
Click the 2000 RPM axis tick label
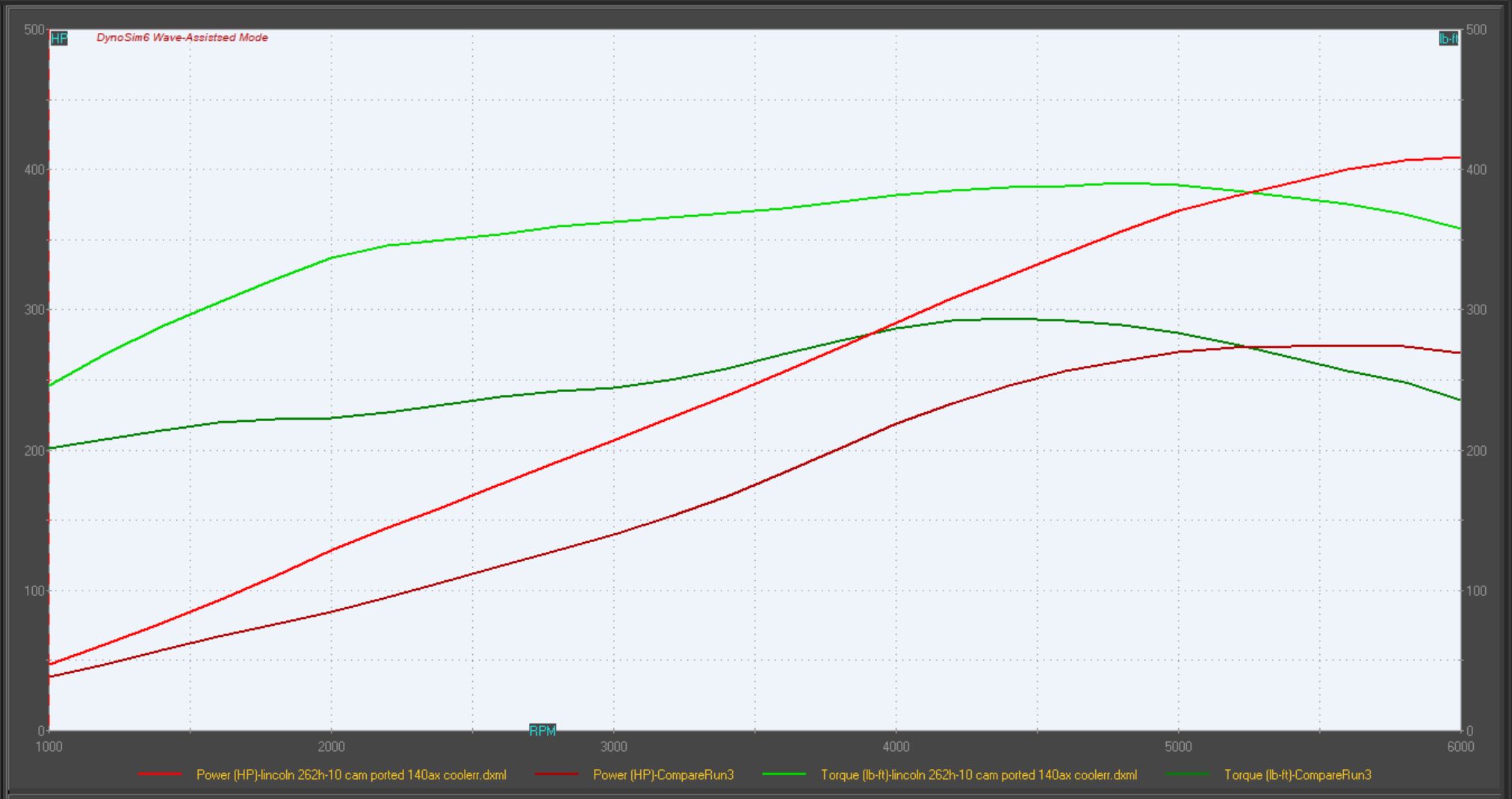[332, 747]
